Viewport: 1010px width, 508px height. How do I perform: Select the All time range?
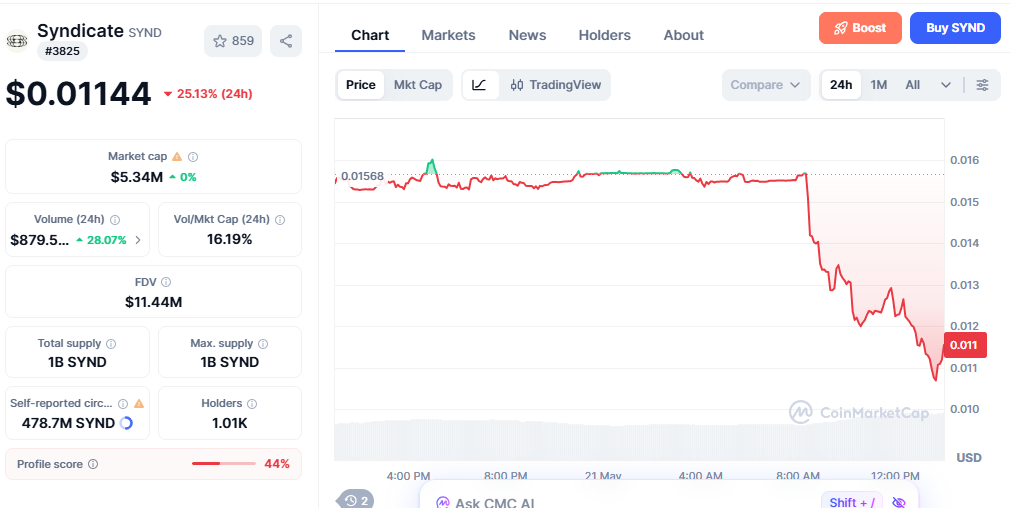pos(913,85)
